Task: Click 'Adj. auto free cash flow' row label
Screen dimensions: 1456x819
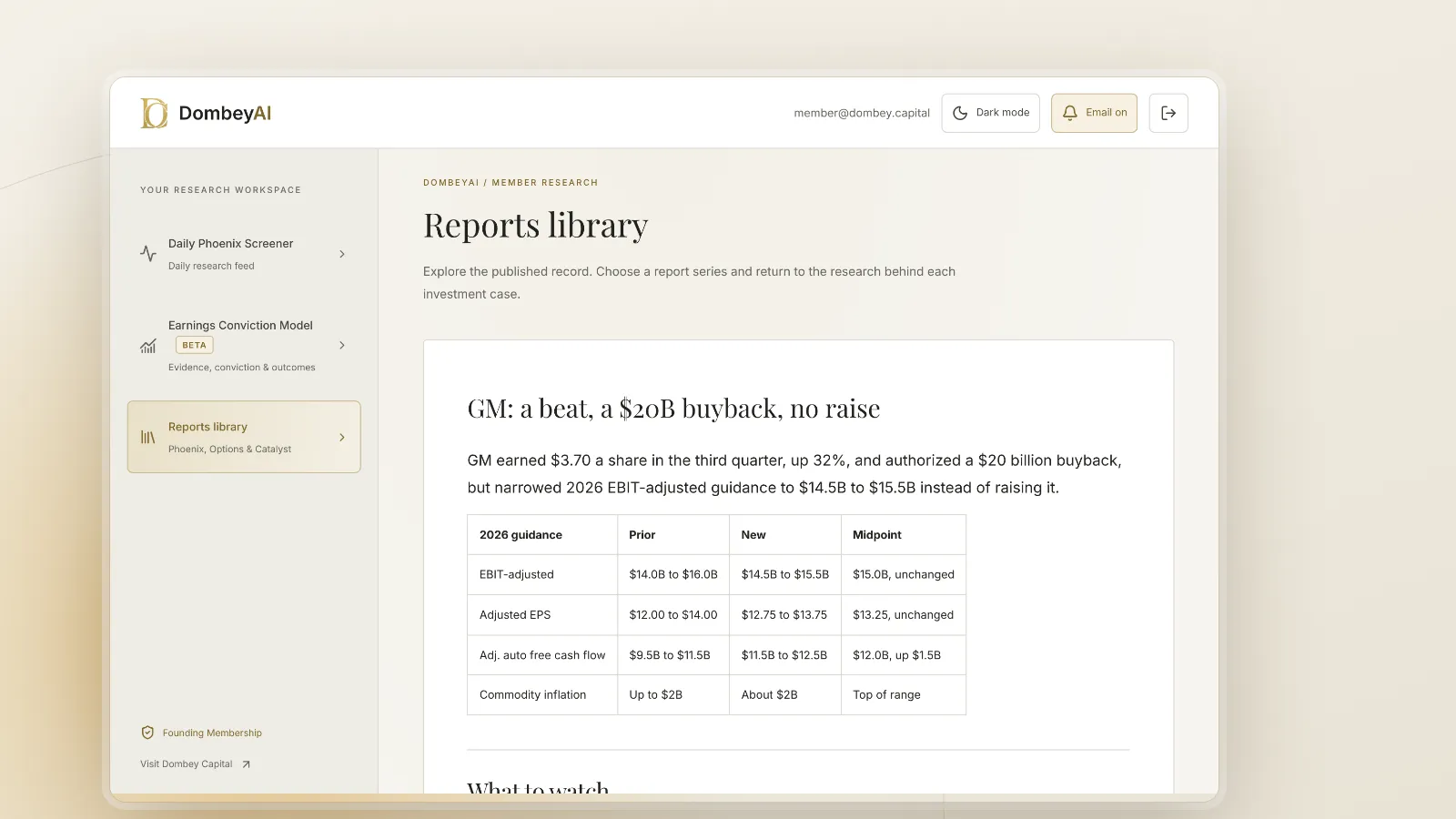Action: (x=542, y=655)
